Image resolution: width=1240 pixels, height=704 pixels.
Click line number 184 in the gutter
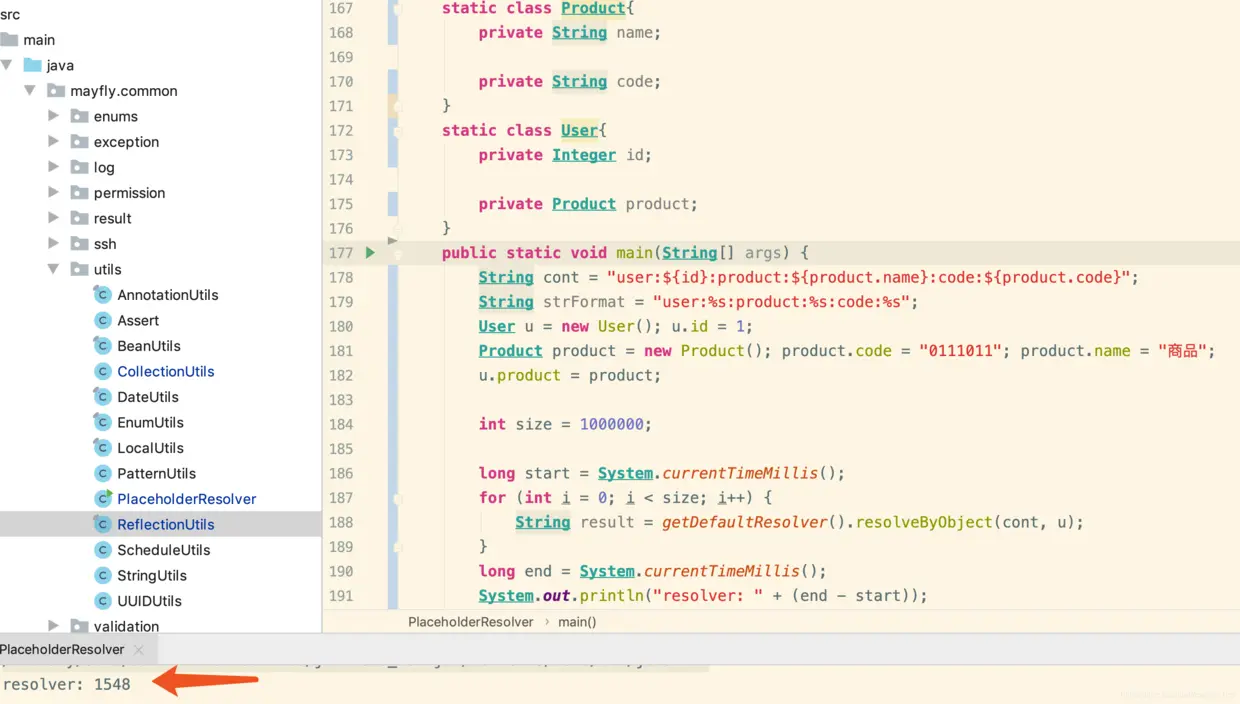pos(341,424)
